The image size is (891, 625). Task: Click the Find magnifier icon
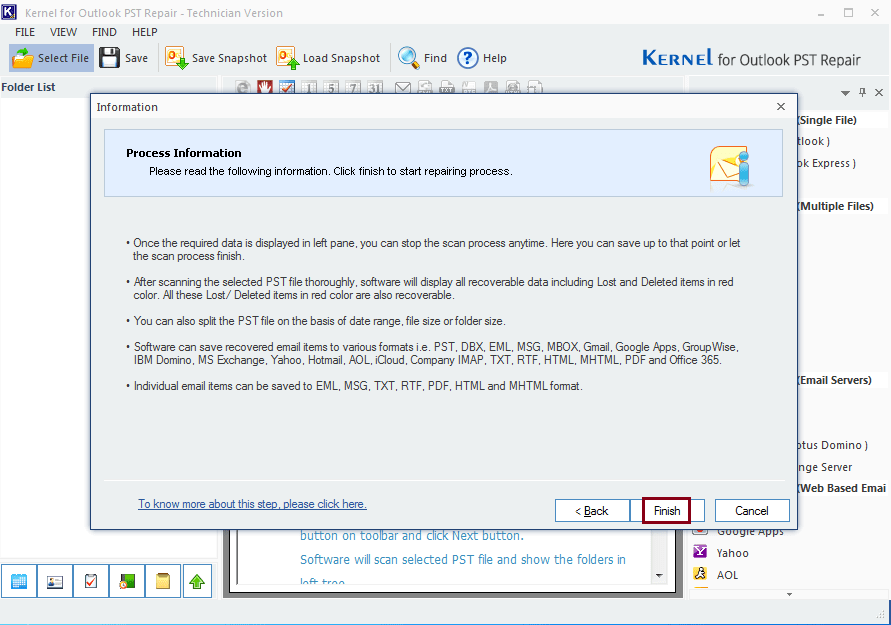[x=409, y=58]
